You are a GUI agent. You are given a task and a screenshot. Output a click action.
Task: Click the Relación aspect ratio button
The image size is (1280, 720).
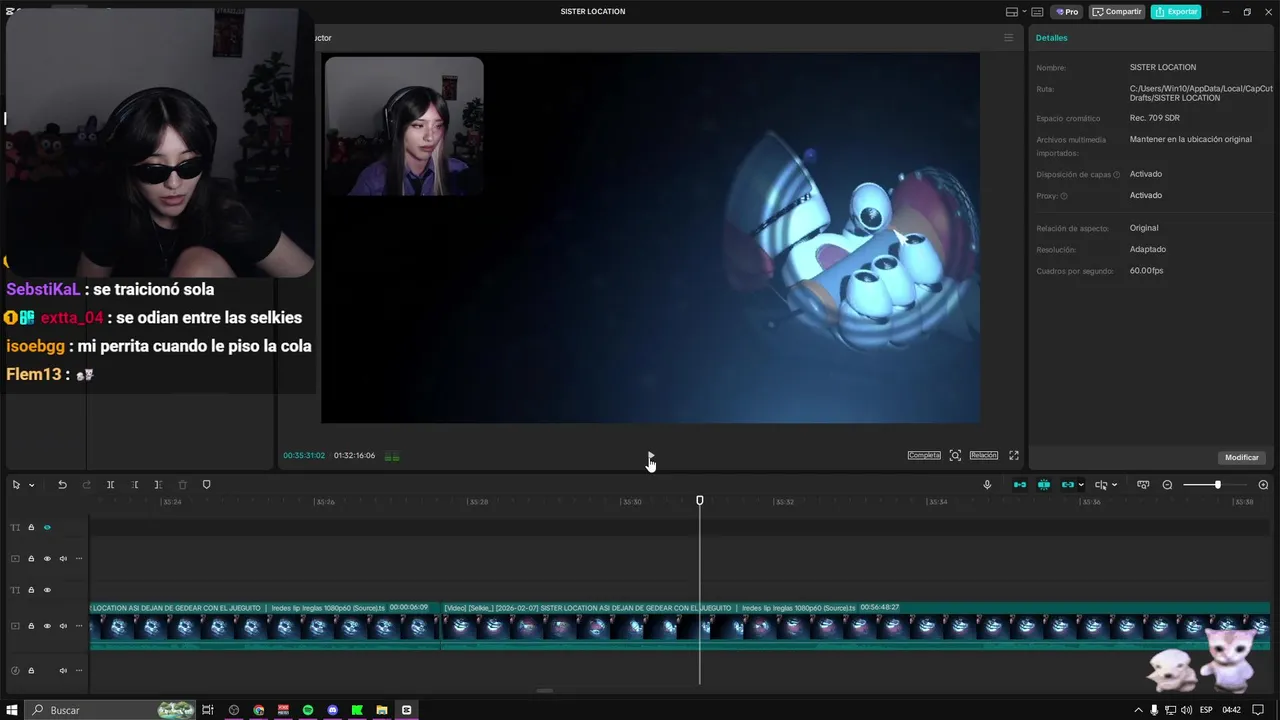pyautogui.click(x=984, y=456)
